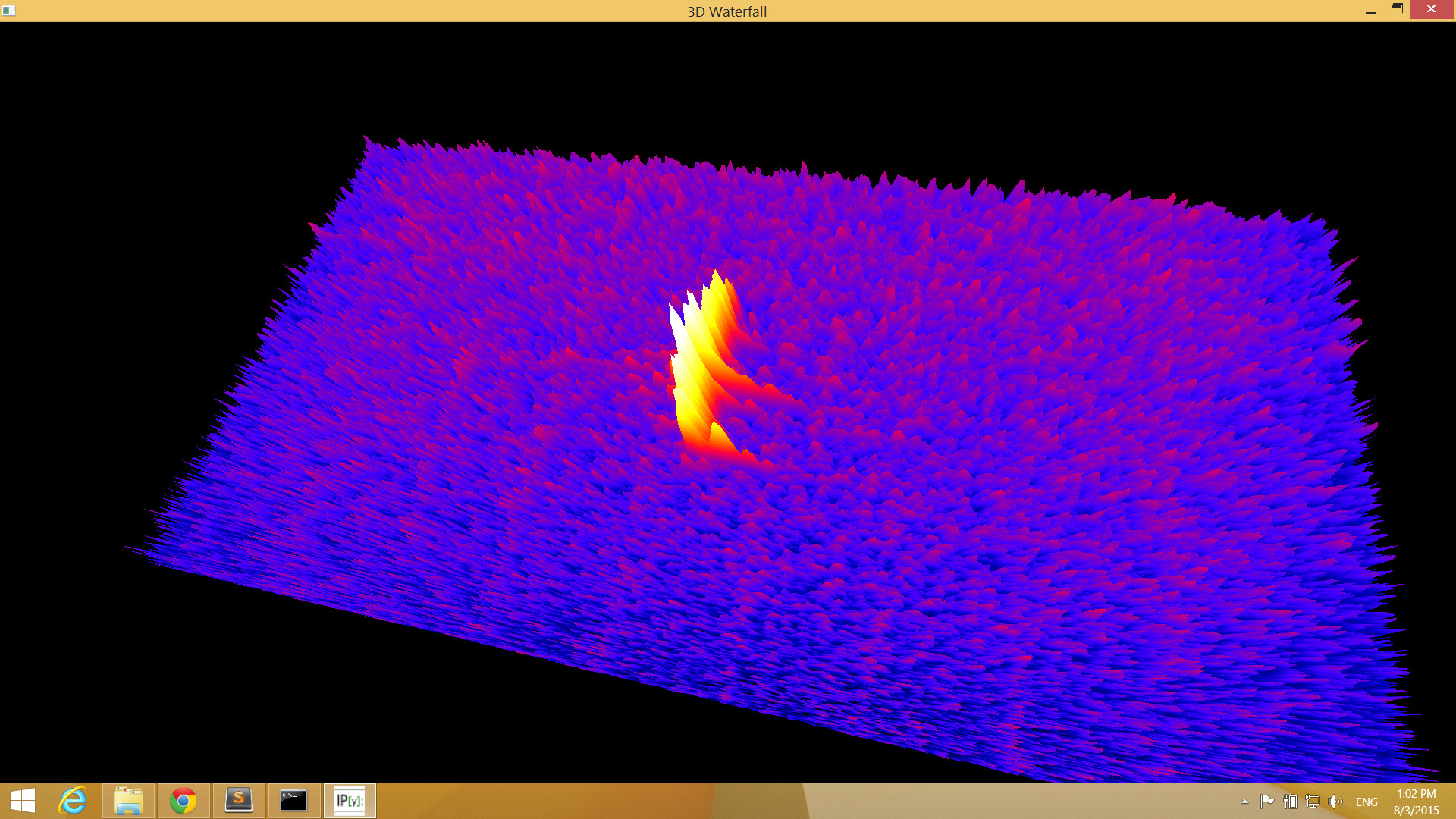Viewport: 1456px width, 819px height.
Task: Open the speaker volume control
Action: tap(1335, 802)
